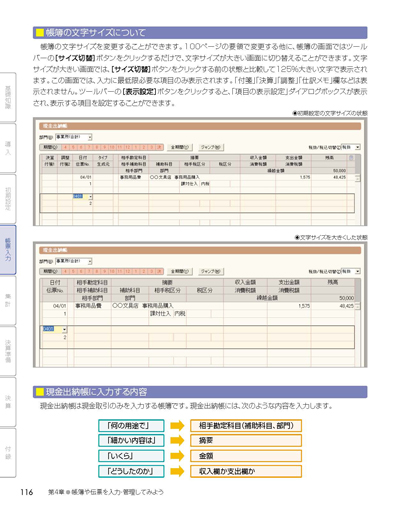
Task: Click the 全期間 button in the enlarged-text ledger
Action: click(x=180, y=271)
